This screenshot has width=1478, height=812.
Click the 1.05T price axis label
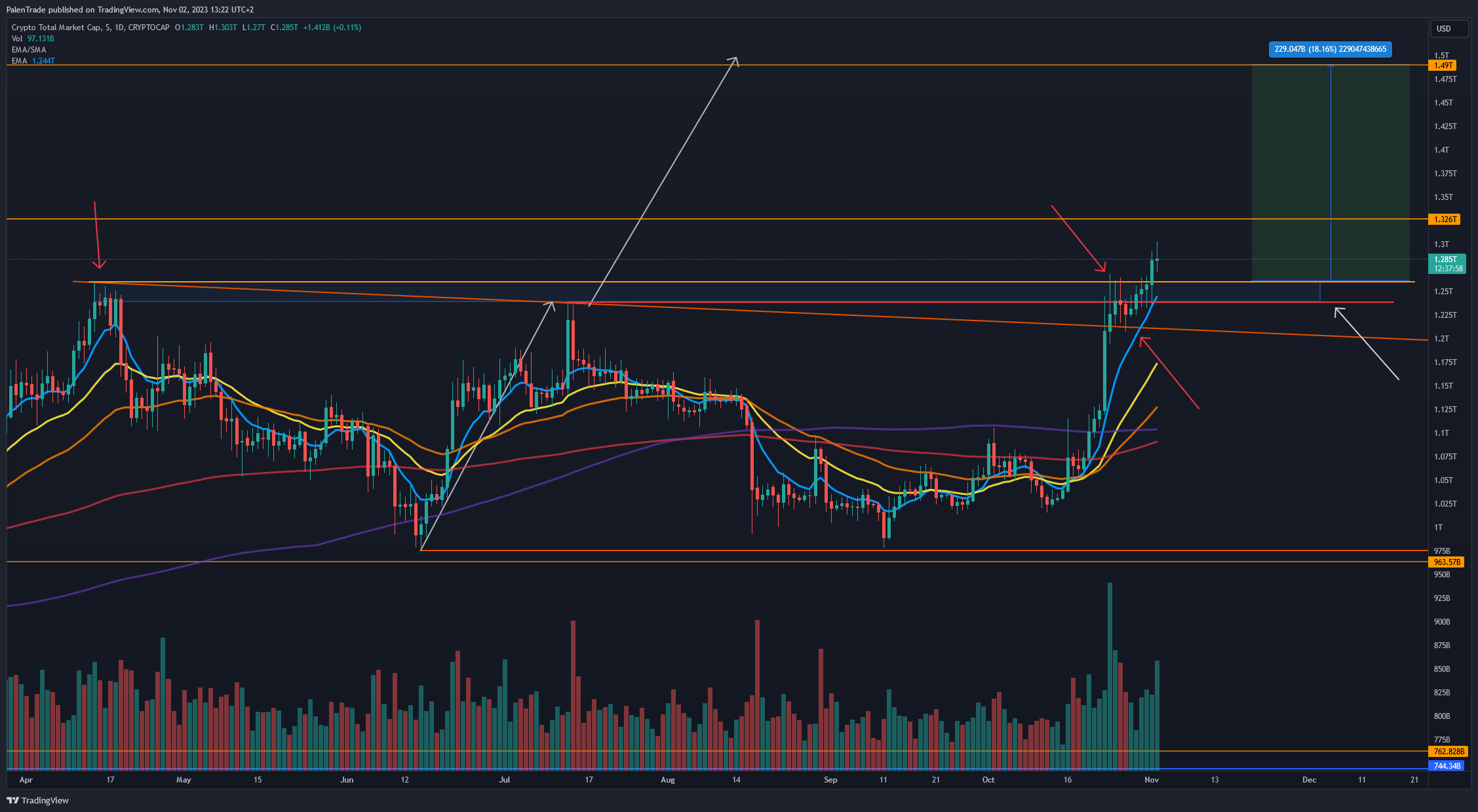(x=1443, y=480)
